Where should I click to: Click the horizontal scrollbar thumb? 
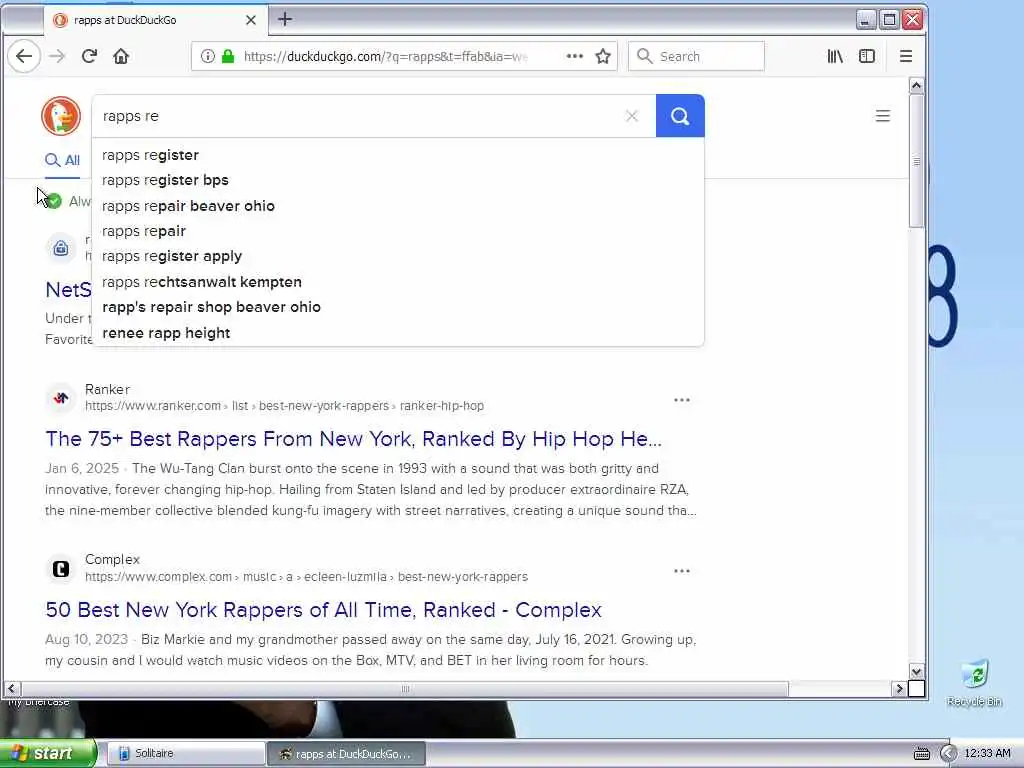[405, 688]
